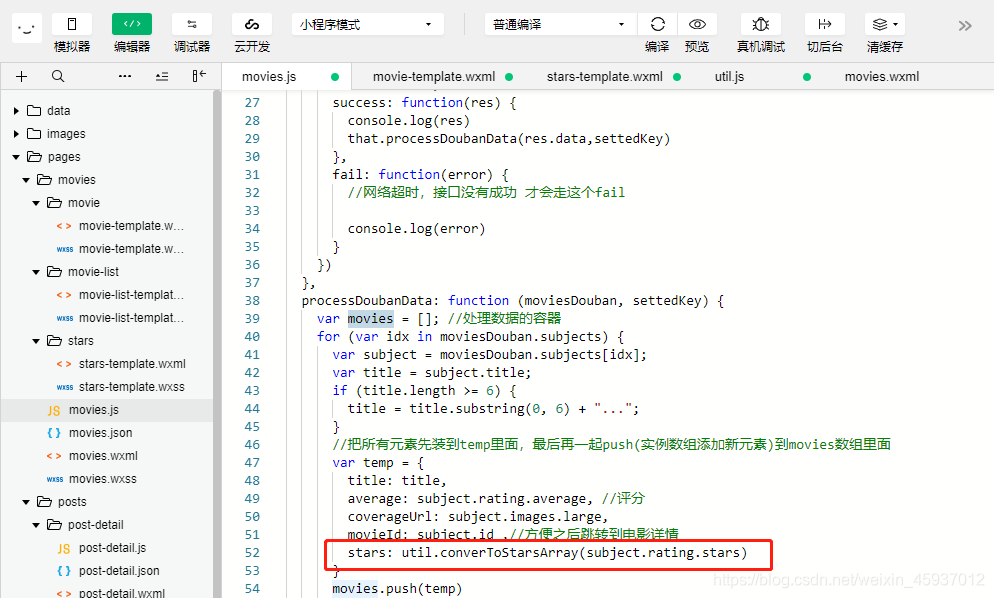Open the clear cache (清缓存) dropdown
This screenshot has width=994, height=598.
point(885,24)
